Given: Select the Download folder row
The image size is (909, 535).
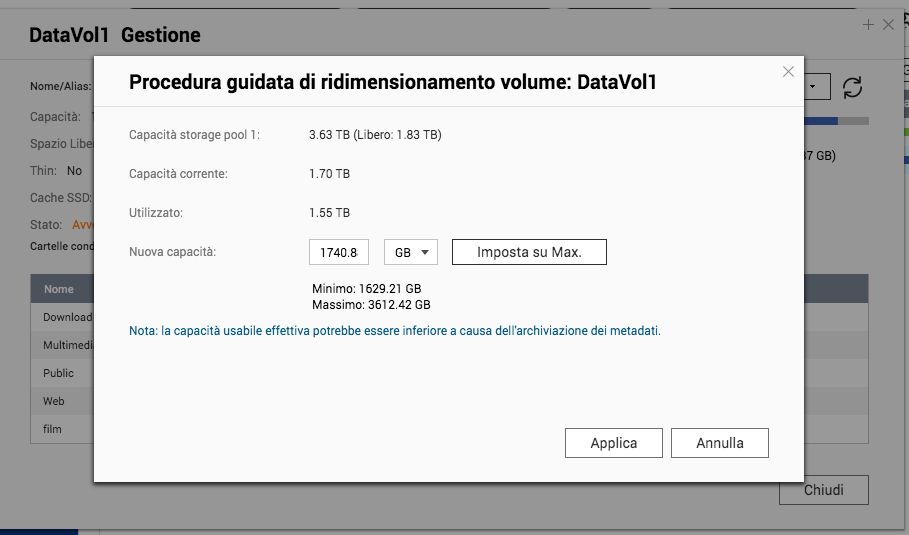Looking at the screenshot, I should pos(64,317).
